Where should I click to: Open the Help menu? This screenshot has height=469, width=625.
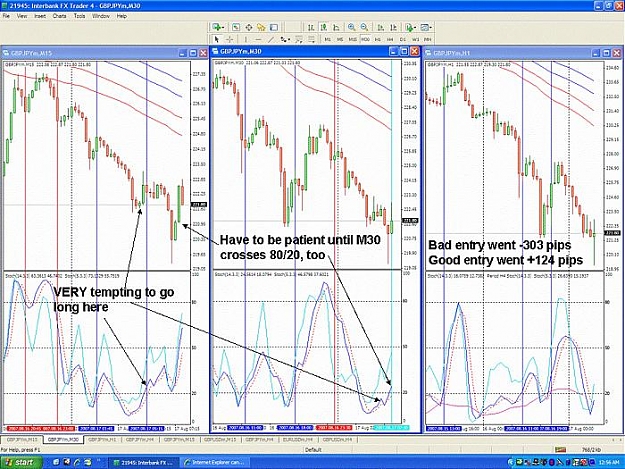[x=122, y=16]
